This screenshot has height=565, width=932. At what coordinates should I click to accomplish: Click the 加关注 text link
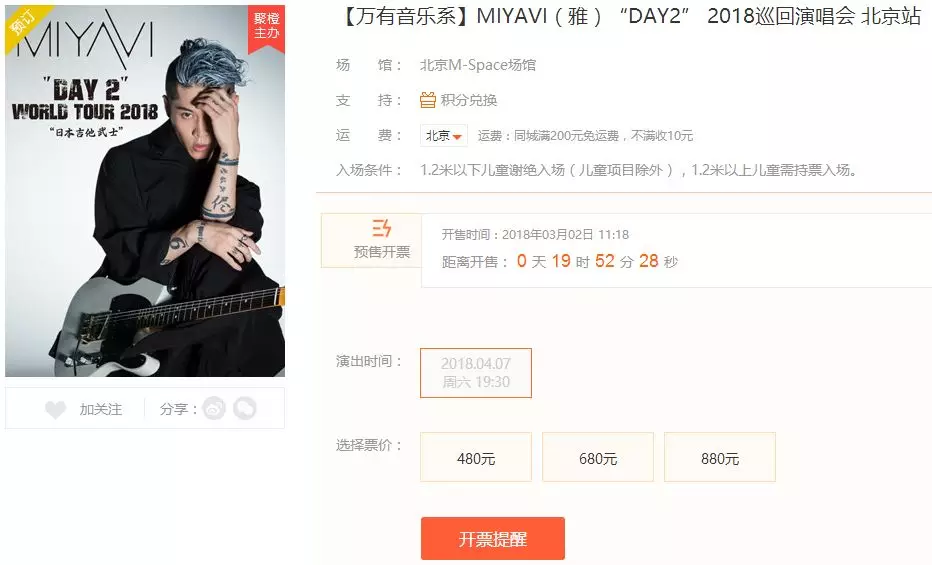click(x=101, y=409)
